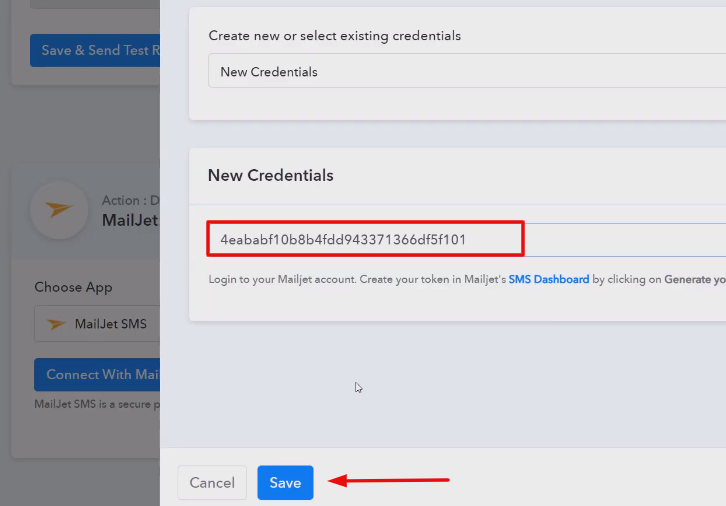Click the token input field

pyautogui.click(x=467, y=239)
